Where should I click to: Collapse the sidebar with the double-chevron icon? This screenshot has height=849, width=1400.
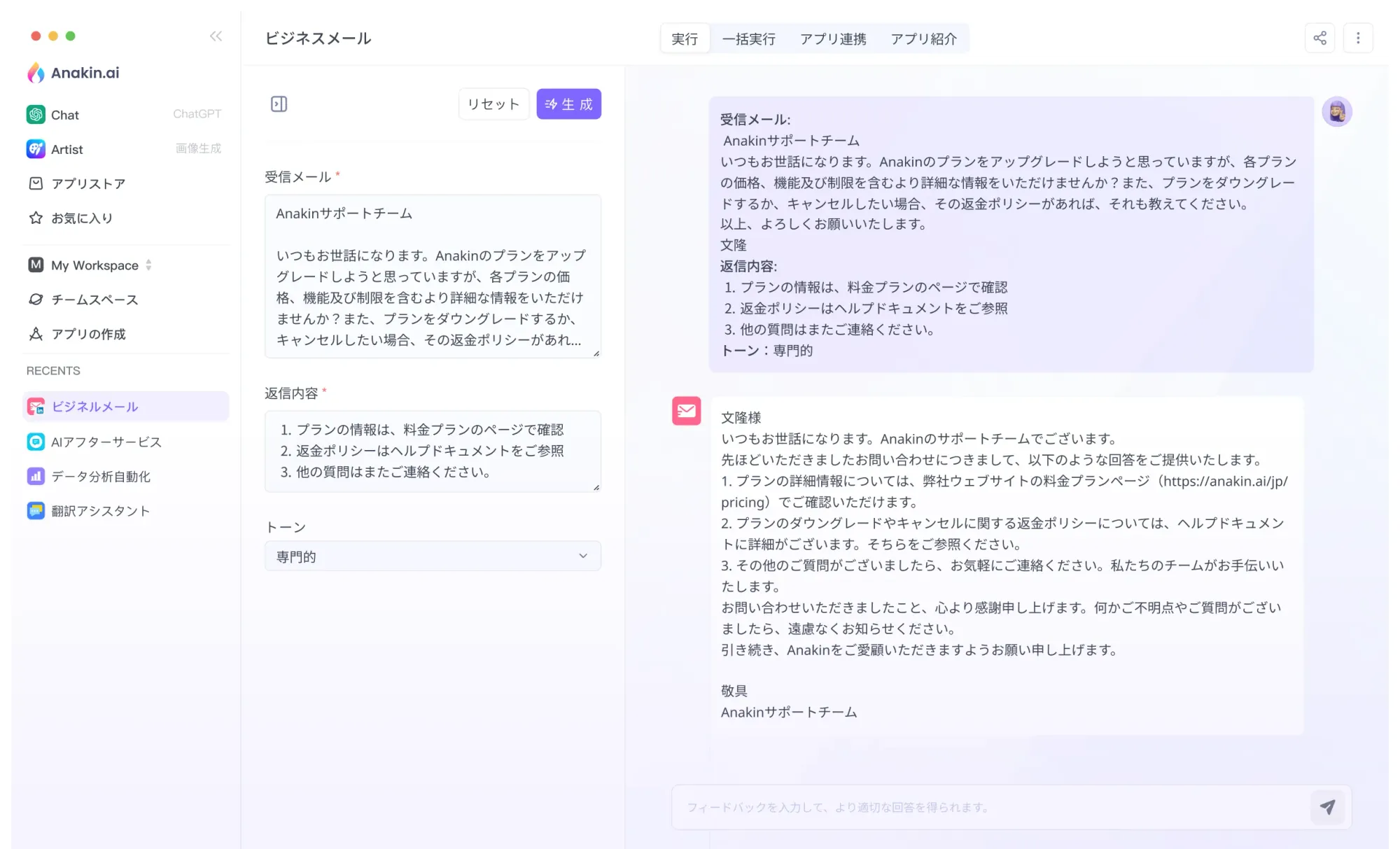tap(216, 36)
